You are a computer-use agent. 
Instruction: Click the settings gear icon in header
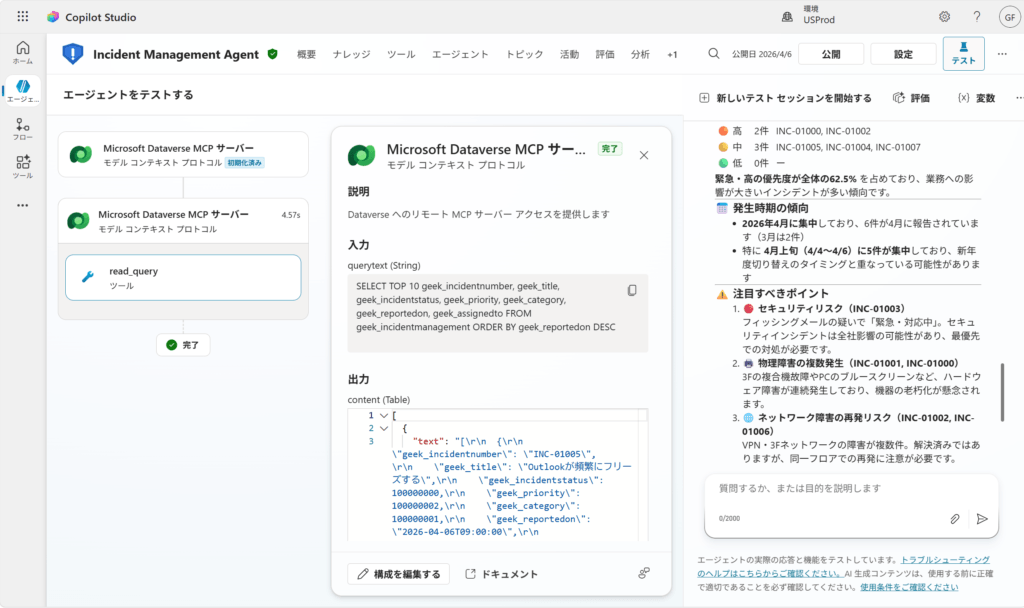click(x=944, y=17)
